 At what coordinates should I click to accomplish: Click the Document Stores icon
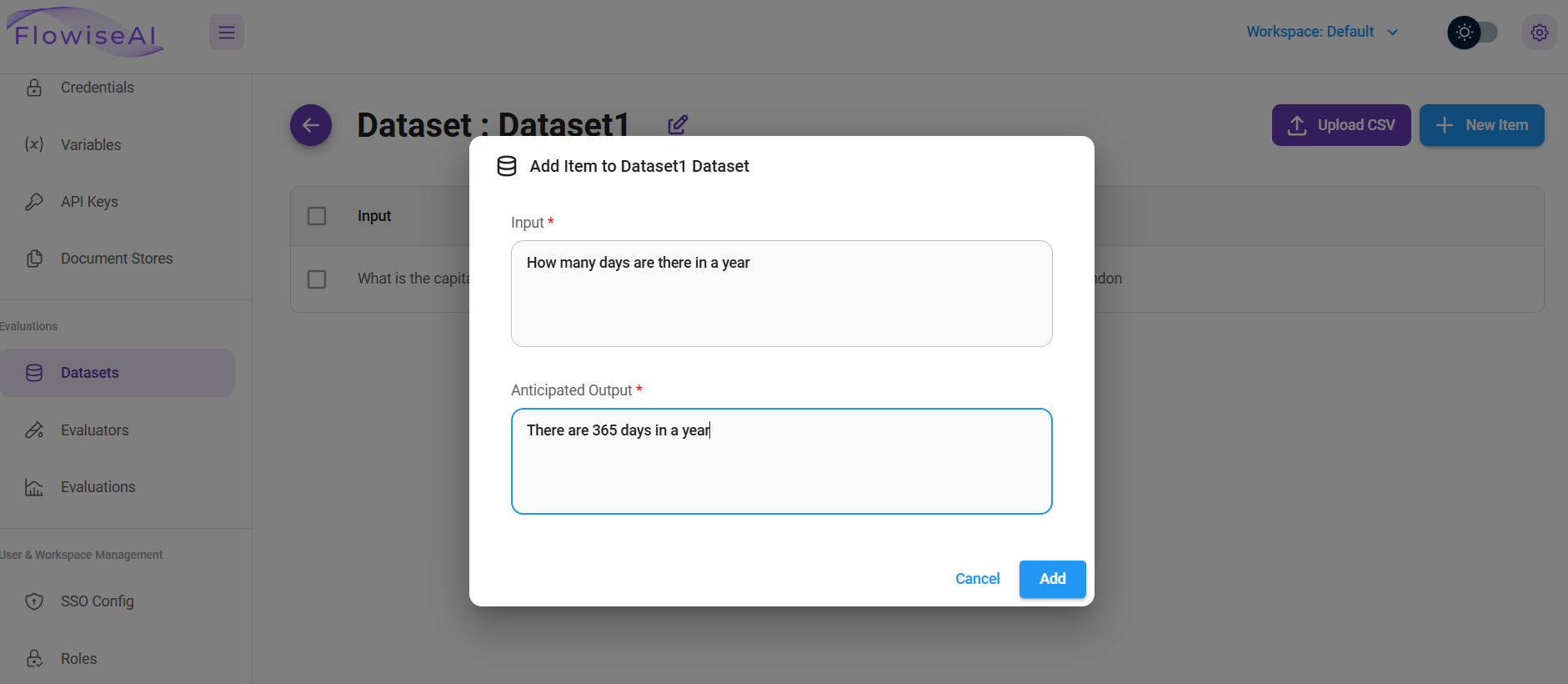coord(34,259)
